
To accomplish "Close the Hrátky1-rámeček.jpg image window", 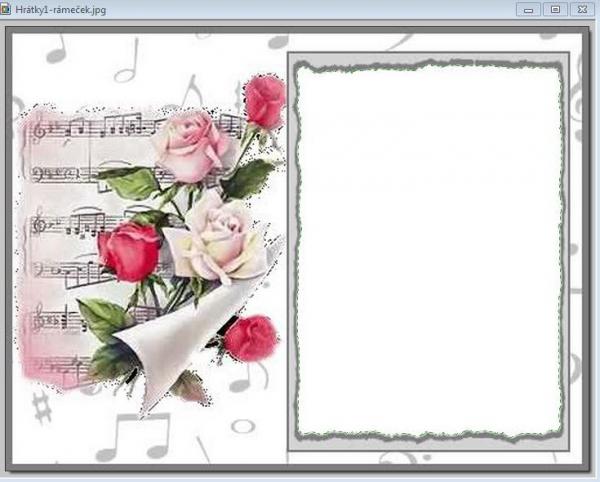I will [x=582, y=10].
